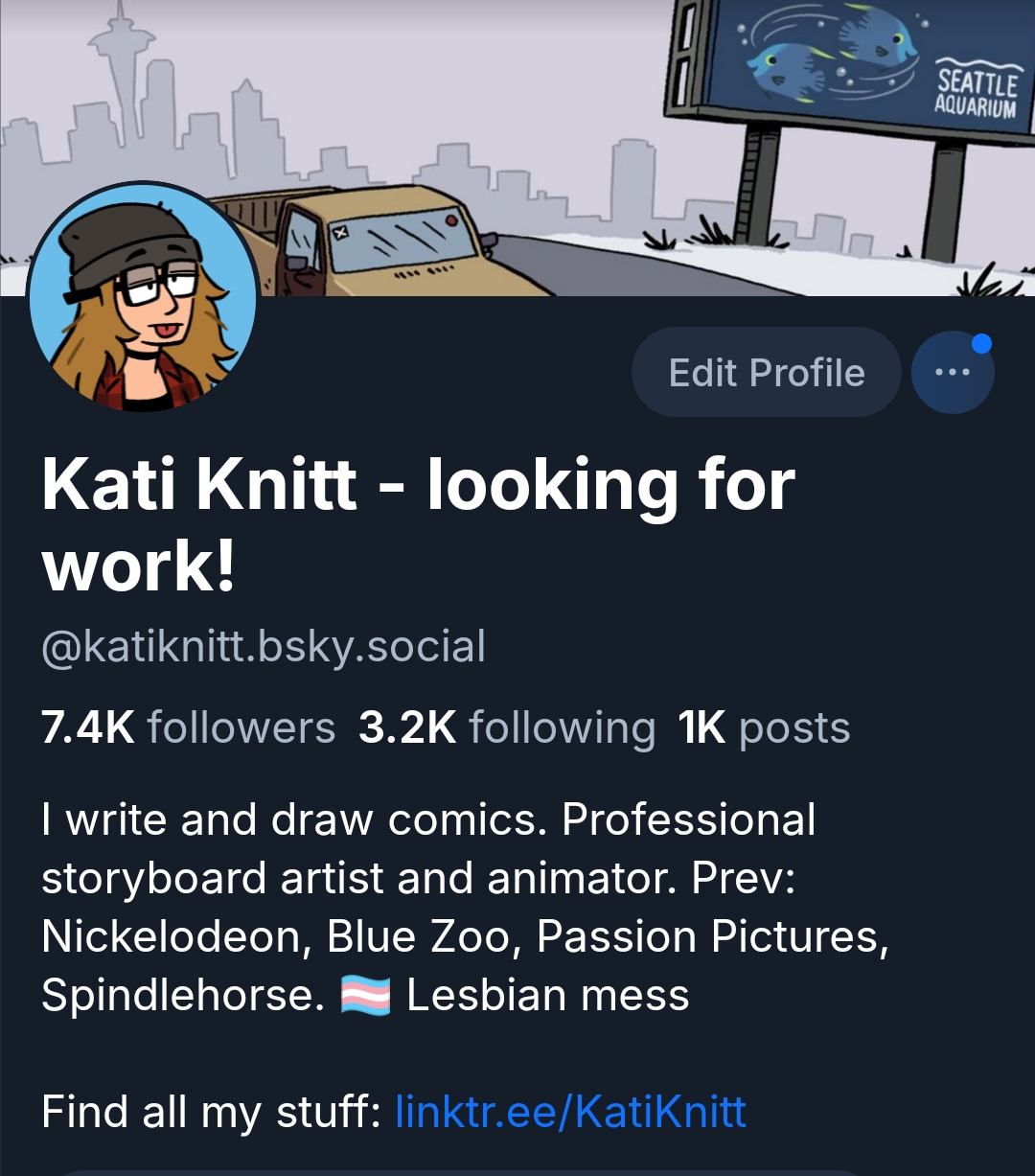Click the Lesbian mess text in bio
1035x1176 pixels.
(547, 997)
